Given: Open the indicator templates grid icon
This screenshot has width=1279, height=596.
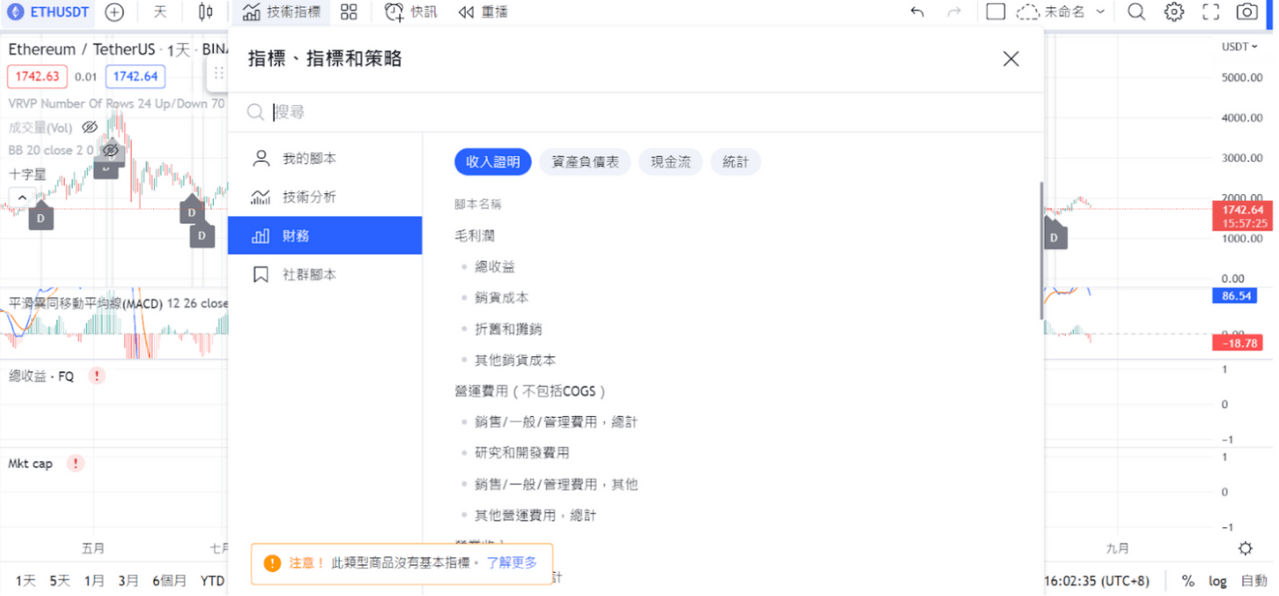Looking at the screenshot, I should tap(349, 12).
